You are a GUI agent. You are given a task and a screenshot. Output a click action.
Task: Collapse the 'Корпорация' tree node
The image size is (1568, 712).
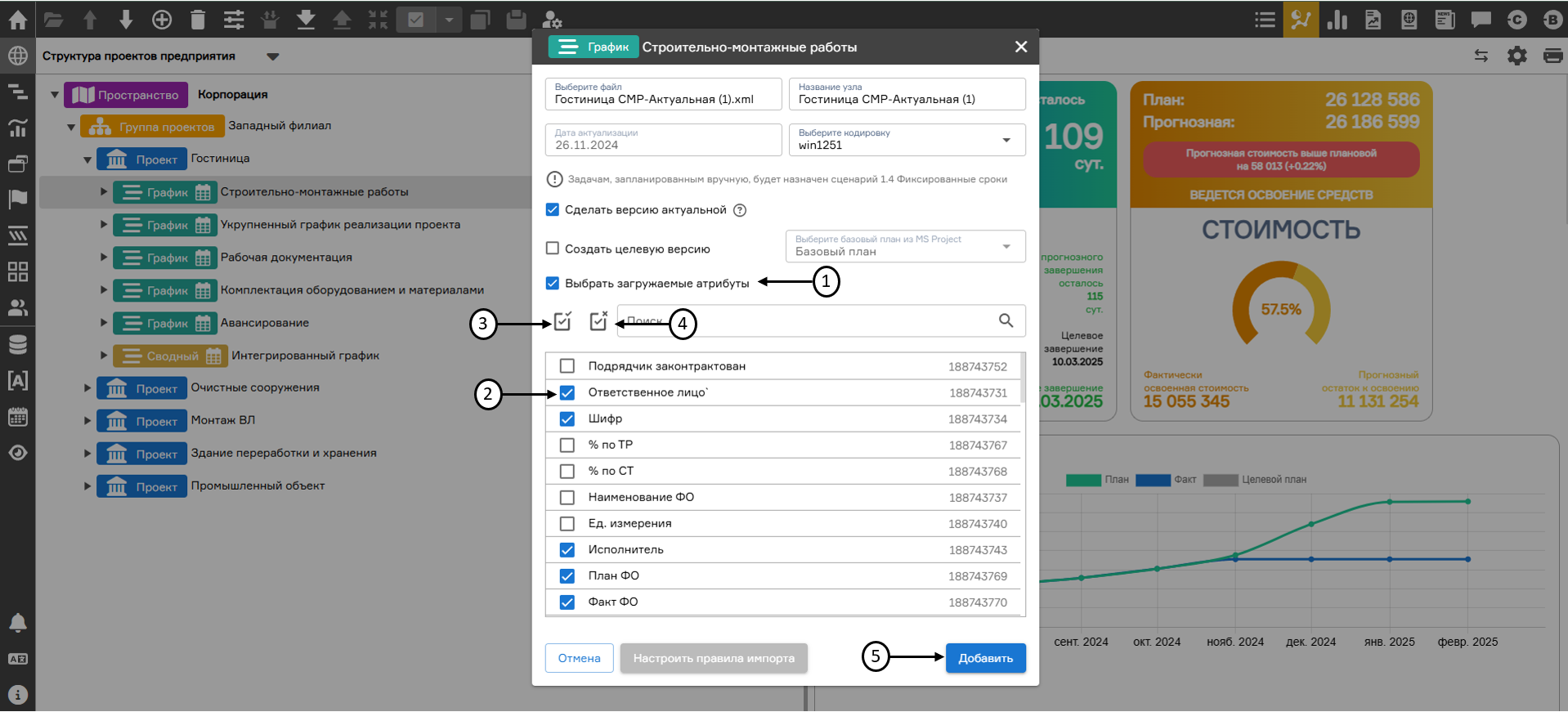point(55,95)
